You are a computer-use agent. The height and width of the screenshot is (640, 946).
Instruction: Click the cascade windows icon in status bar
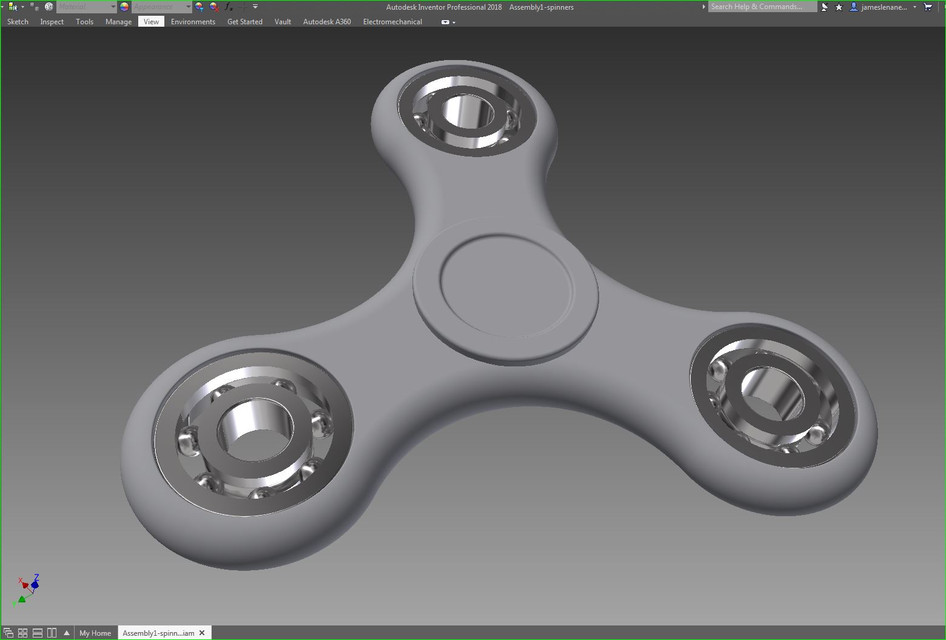coord(8,632)
